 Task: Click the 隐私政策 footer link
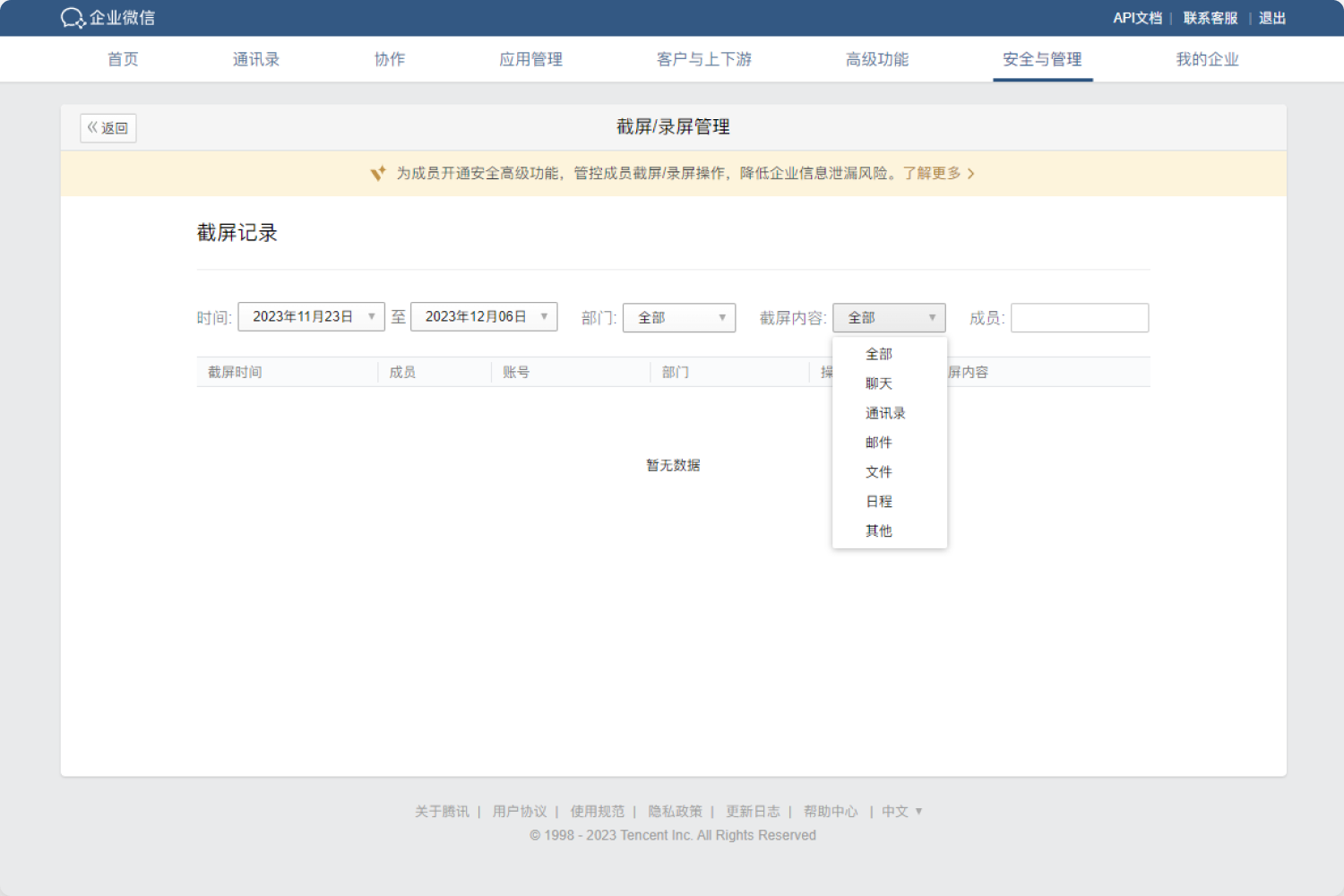[675, 811]
